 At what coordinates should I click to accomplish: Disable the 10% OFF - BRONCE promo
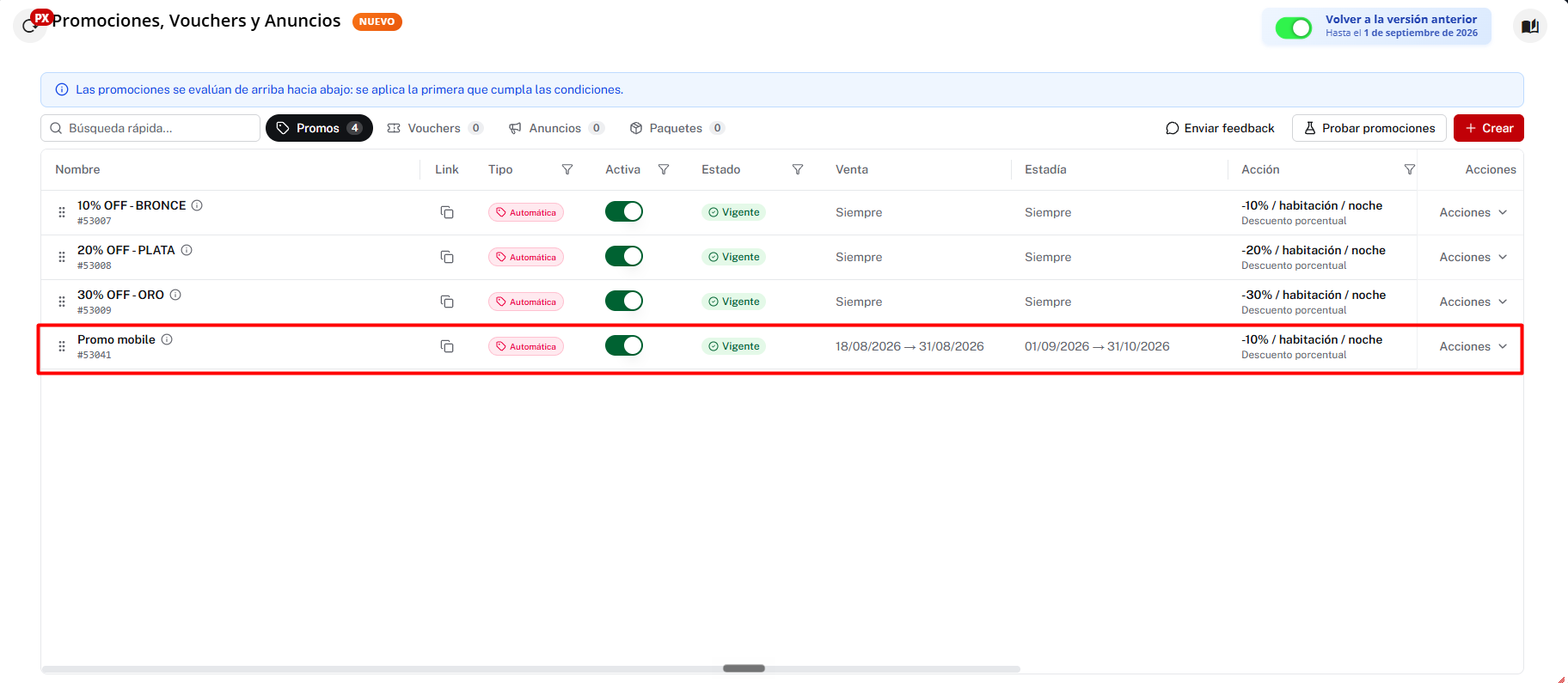[624, 211]
